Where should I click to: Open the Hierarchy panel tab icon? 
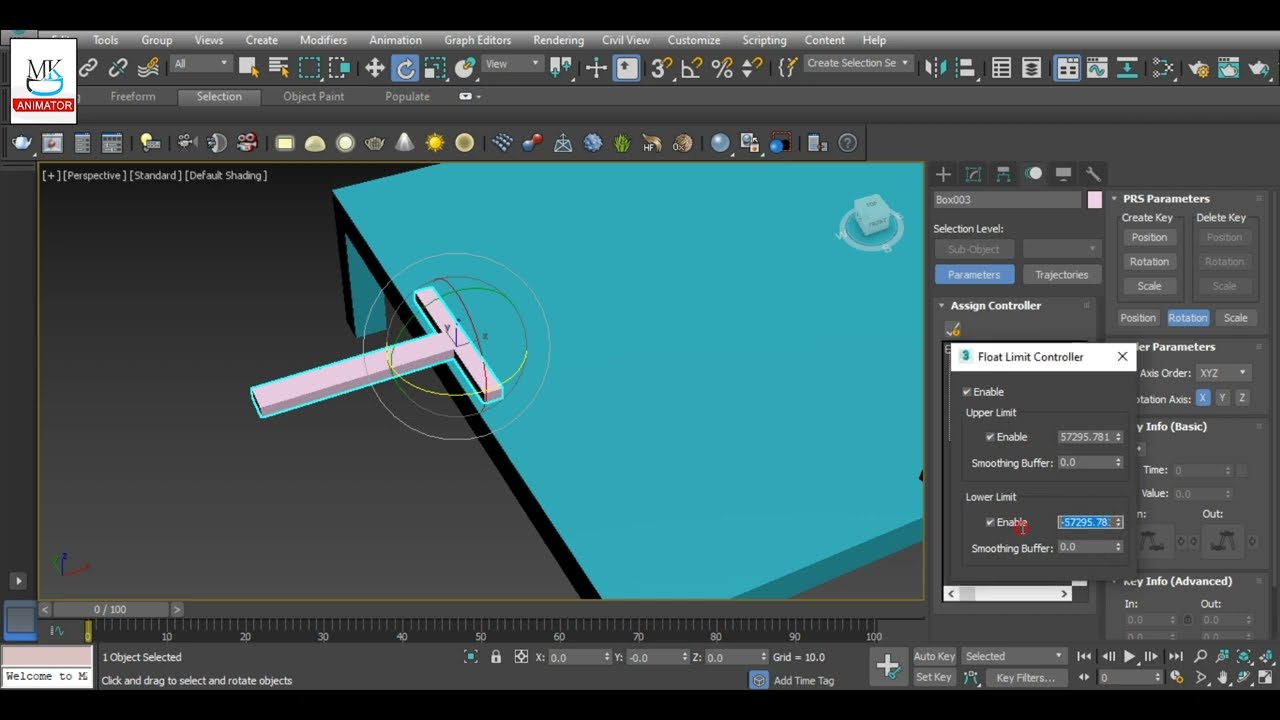pos(1003,174)
